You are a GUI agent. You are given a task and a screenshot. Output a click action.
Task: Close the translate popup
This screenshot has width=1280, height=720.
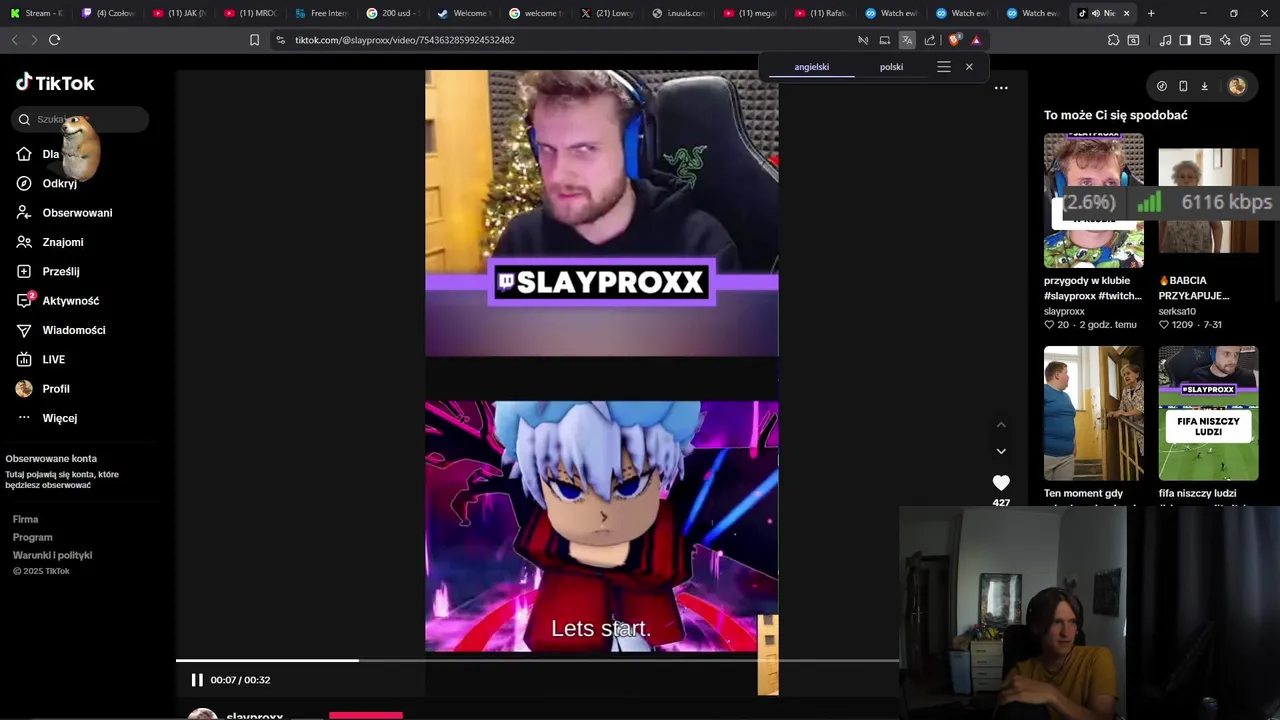[969, 67]
